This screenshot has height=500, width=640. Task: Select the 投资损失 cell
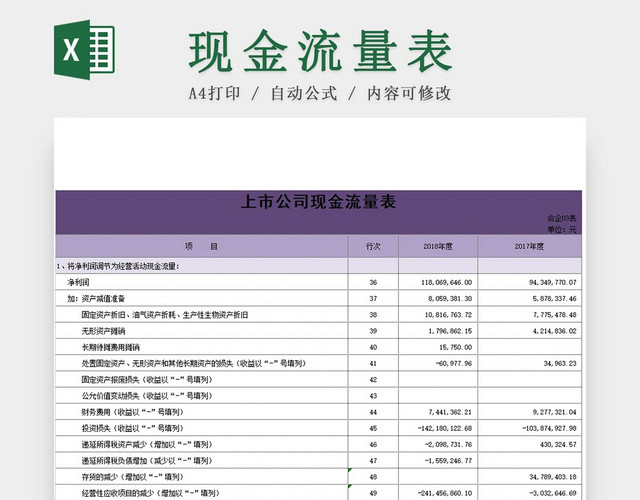point(202,428)
